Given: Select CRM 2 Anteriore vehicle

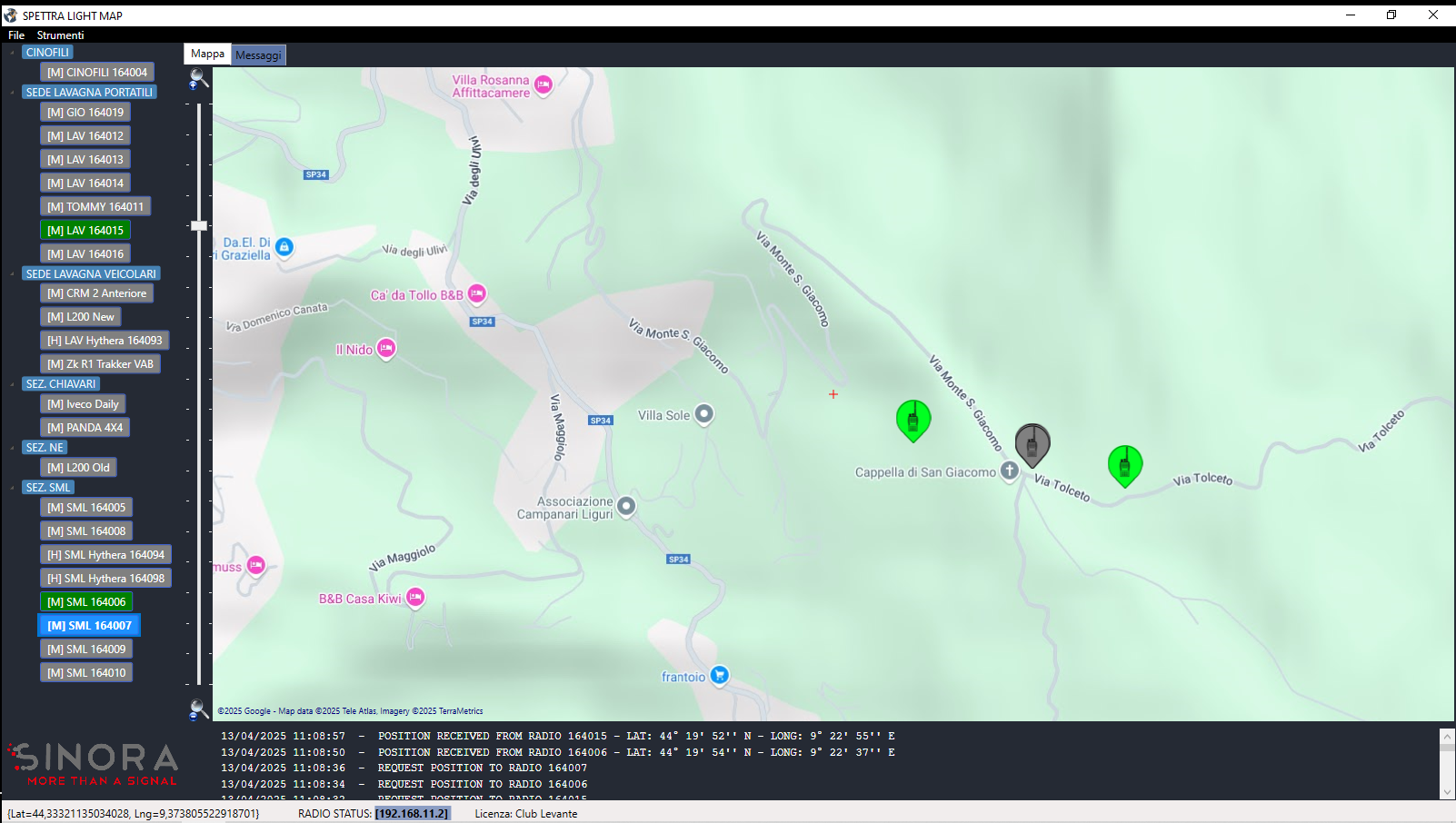Looking at the screenshot, I should pos(97,293).
